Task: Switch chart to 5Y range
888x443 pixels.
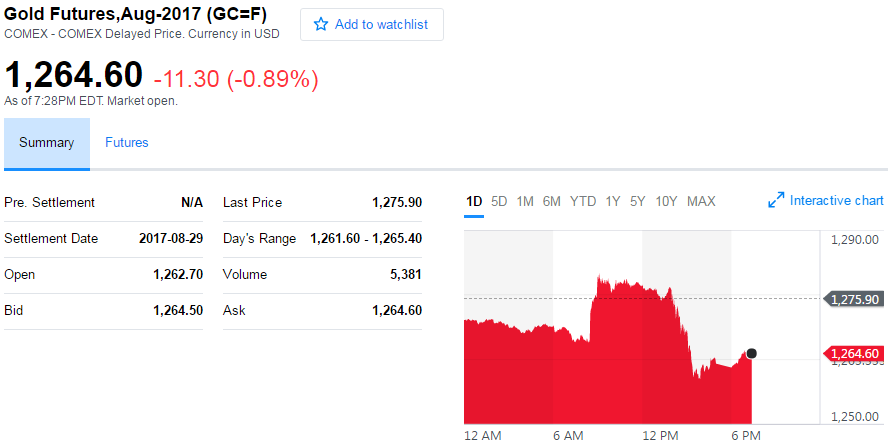Action: click(x=638, y=201)
